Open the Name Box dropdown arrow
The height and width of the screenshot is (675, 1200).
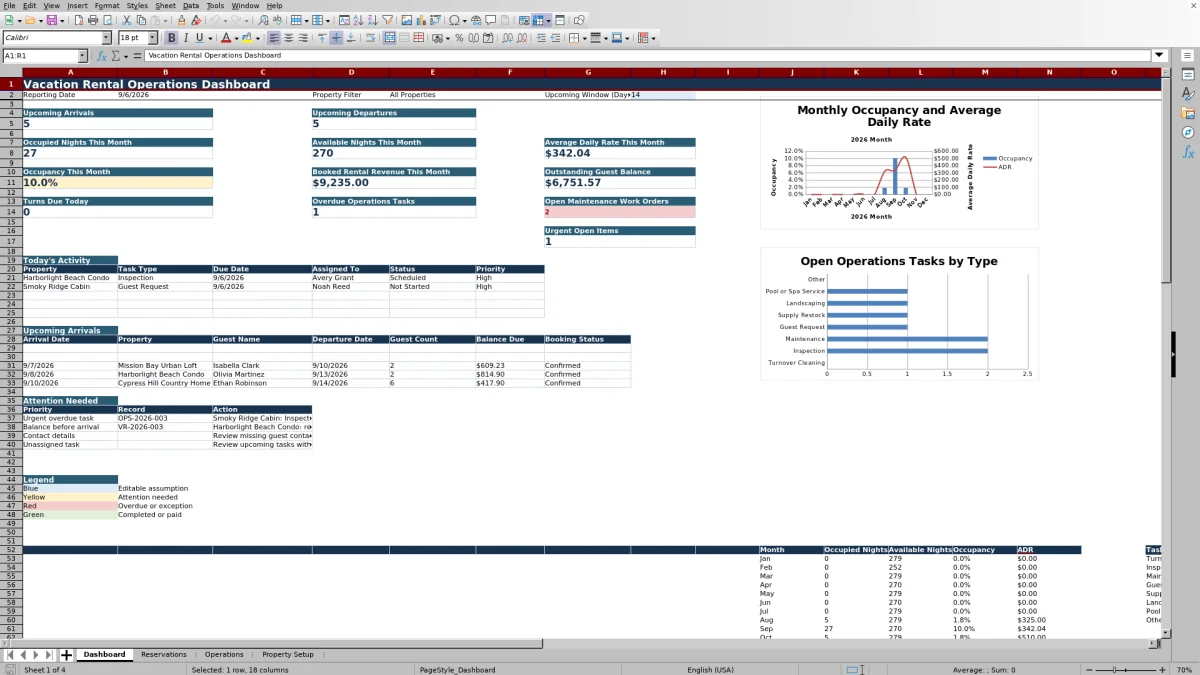82,56
